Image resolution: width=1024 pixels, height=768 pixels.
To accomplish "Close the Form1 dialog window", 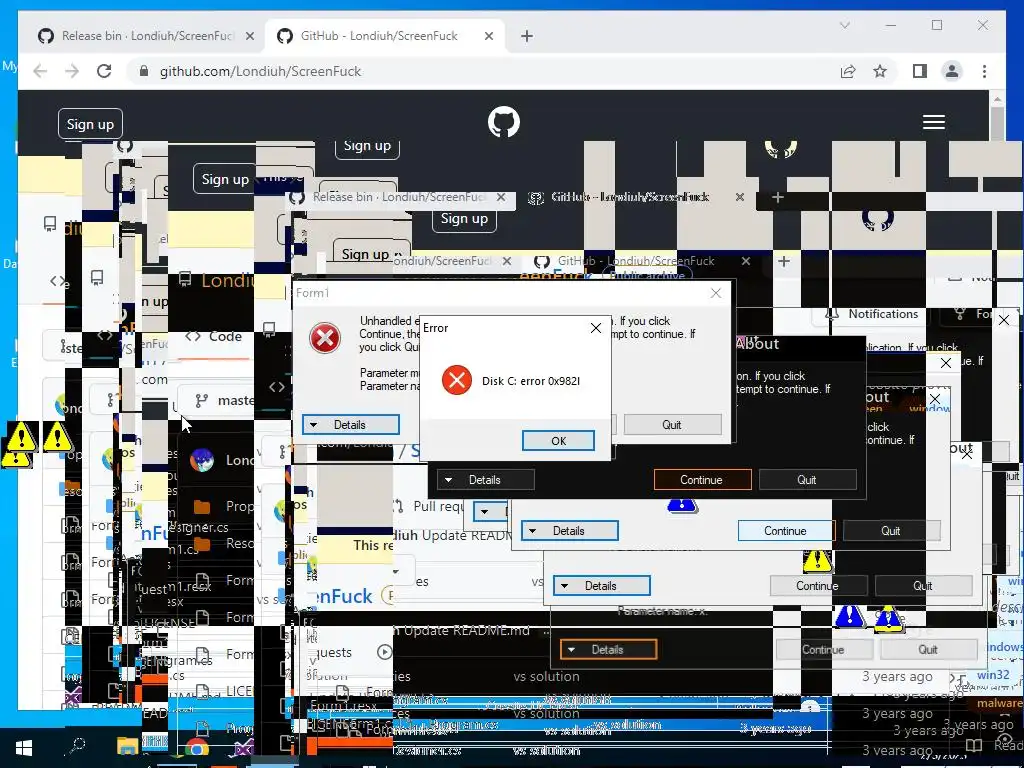I will coord(716,293).
